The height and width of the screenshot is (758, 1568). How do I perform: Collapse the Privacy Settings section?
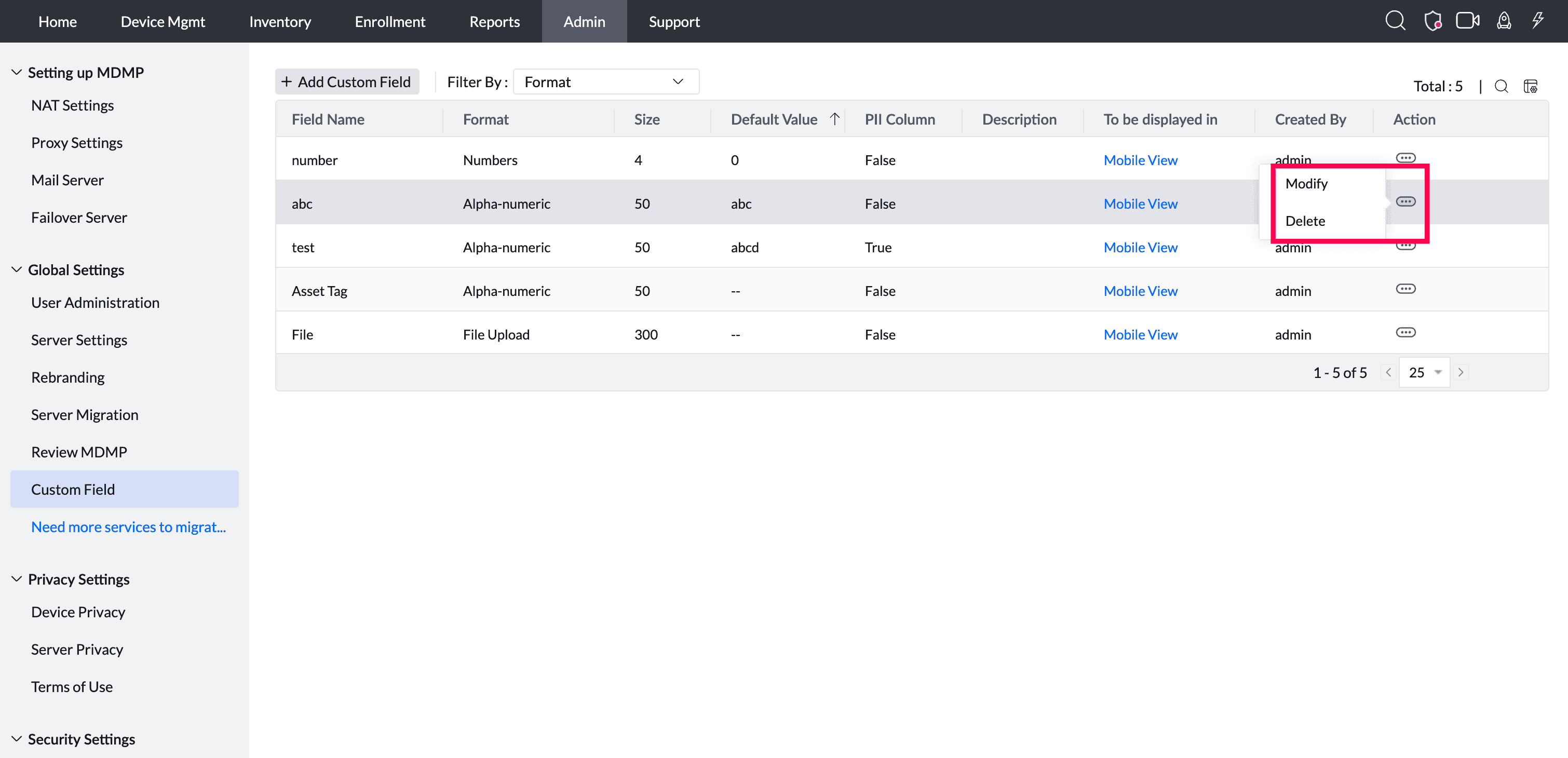[17, 578]
